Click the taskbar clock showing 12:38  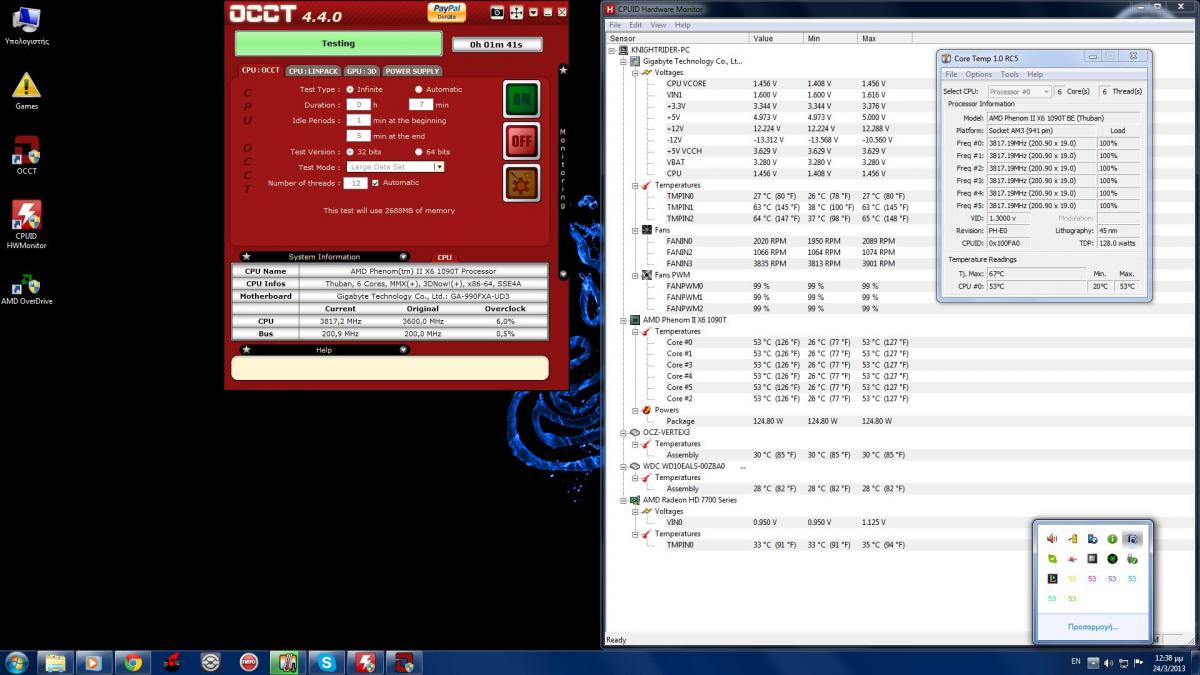pyautogui.click(x=1169, y=662)
